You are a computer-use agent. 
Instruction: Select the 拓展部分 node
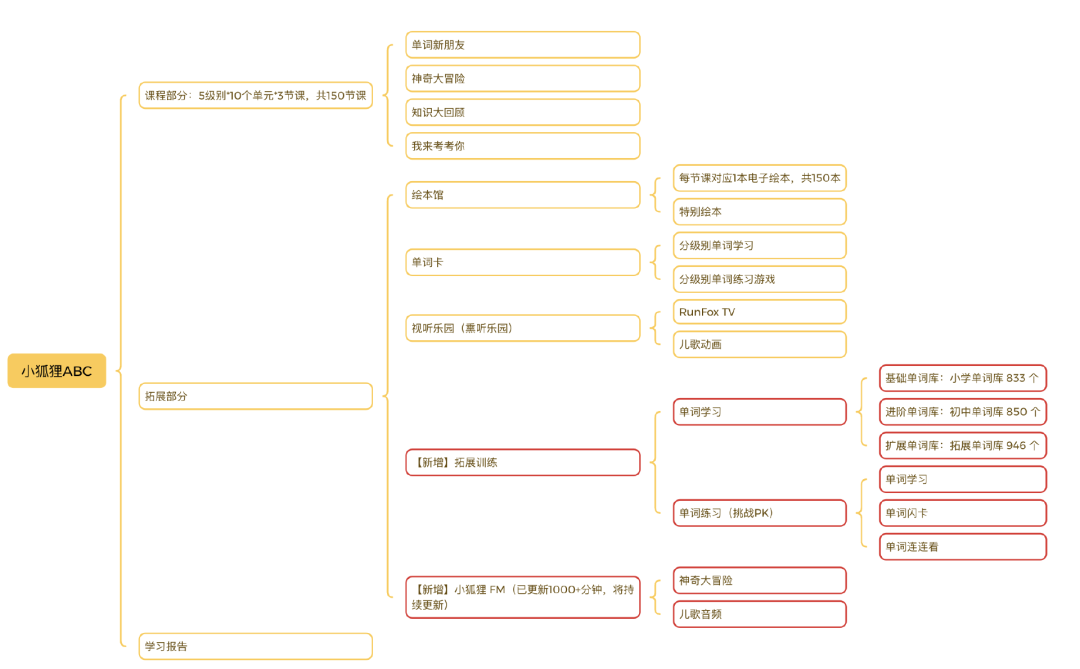click(255, 396)
